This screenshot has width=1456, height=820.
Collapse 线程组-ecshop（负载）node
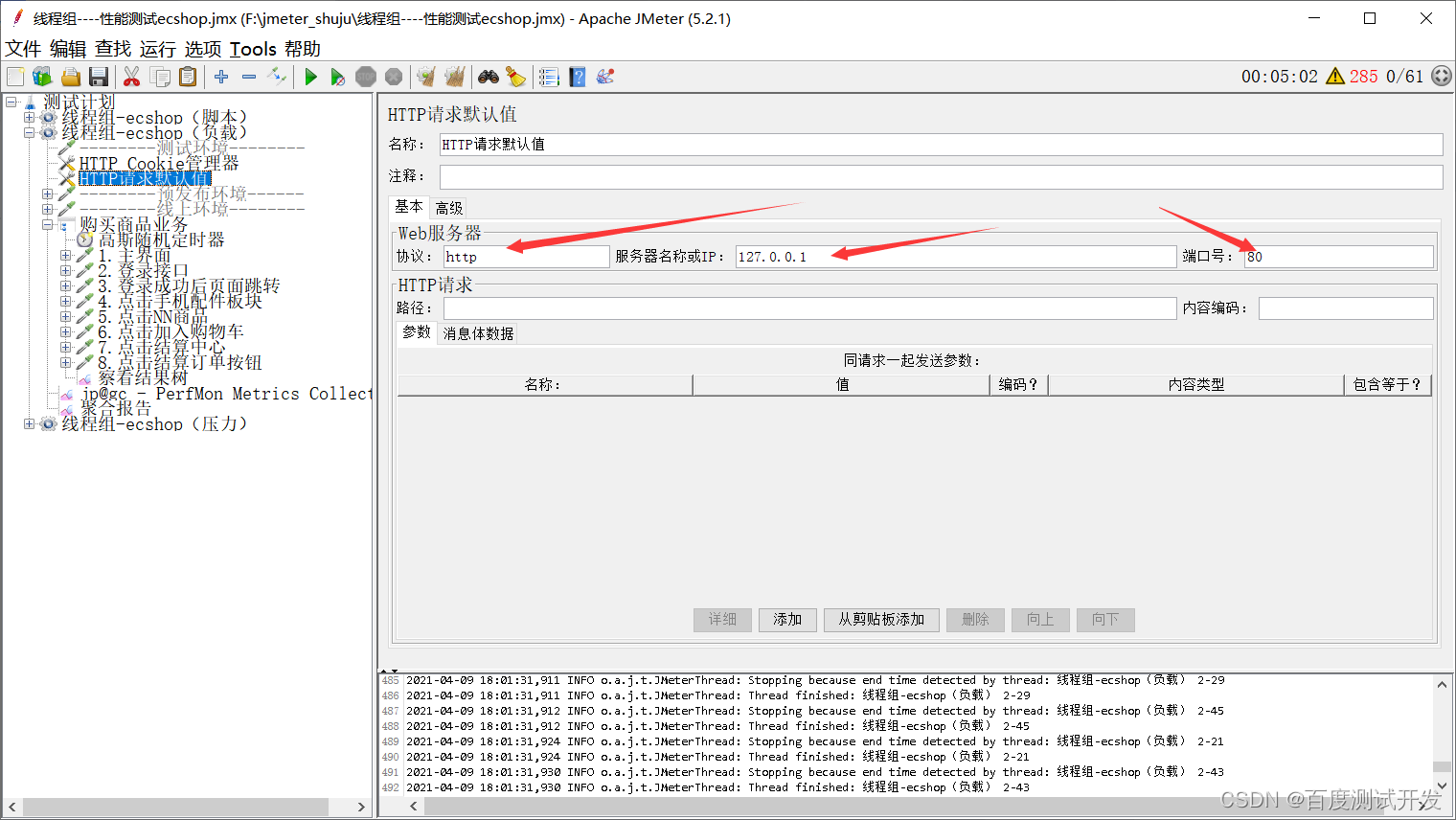pos(29,132)
